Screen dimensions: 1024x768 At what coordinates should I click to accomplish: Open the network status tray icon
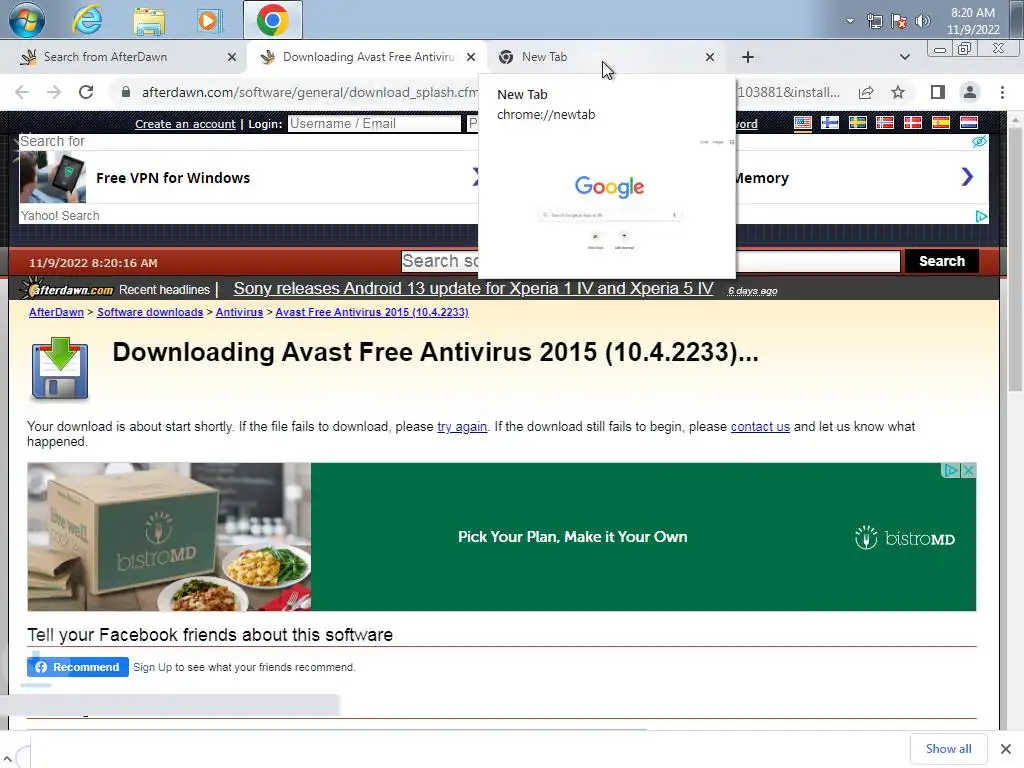[874, 22]
